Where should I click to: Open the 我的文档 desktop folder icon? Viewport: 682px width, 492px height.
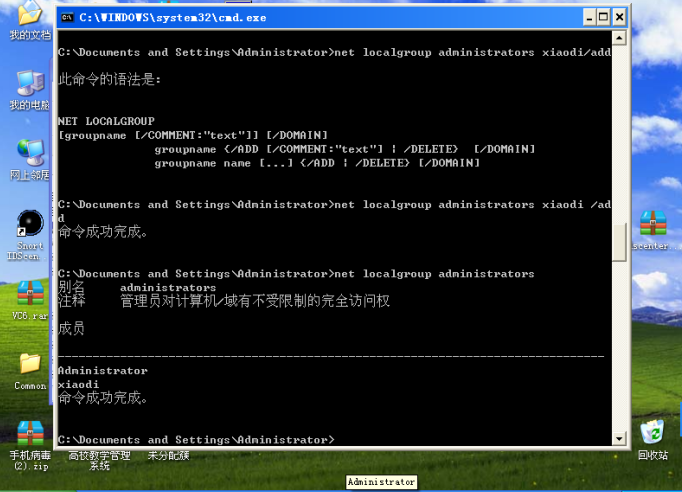tap(29, 13)
